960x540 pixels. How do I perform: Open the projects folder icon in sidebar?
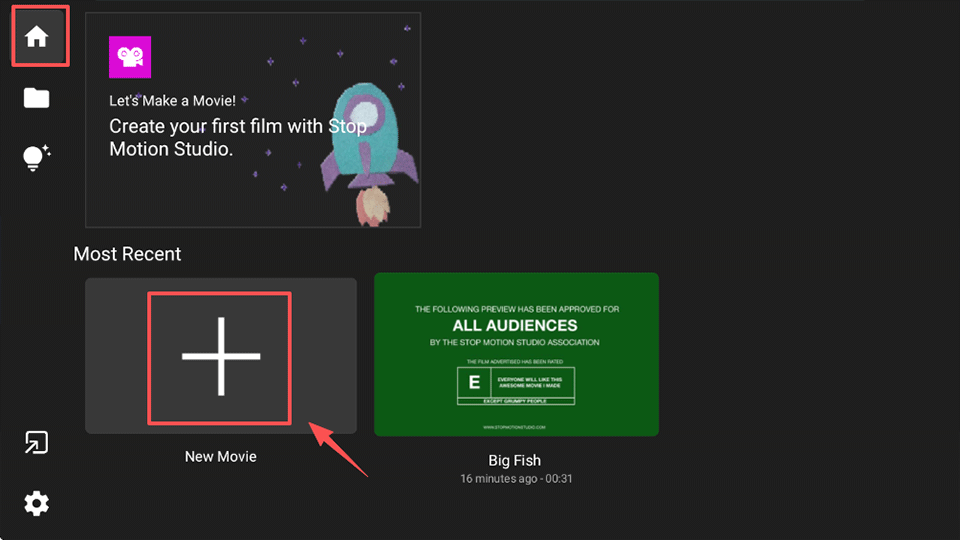pyautogui.click(x=37, y=97)
